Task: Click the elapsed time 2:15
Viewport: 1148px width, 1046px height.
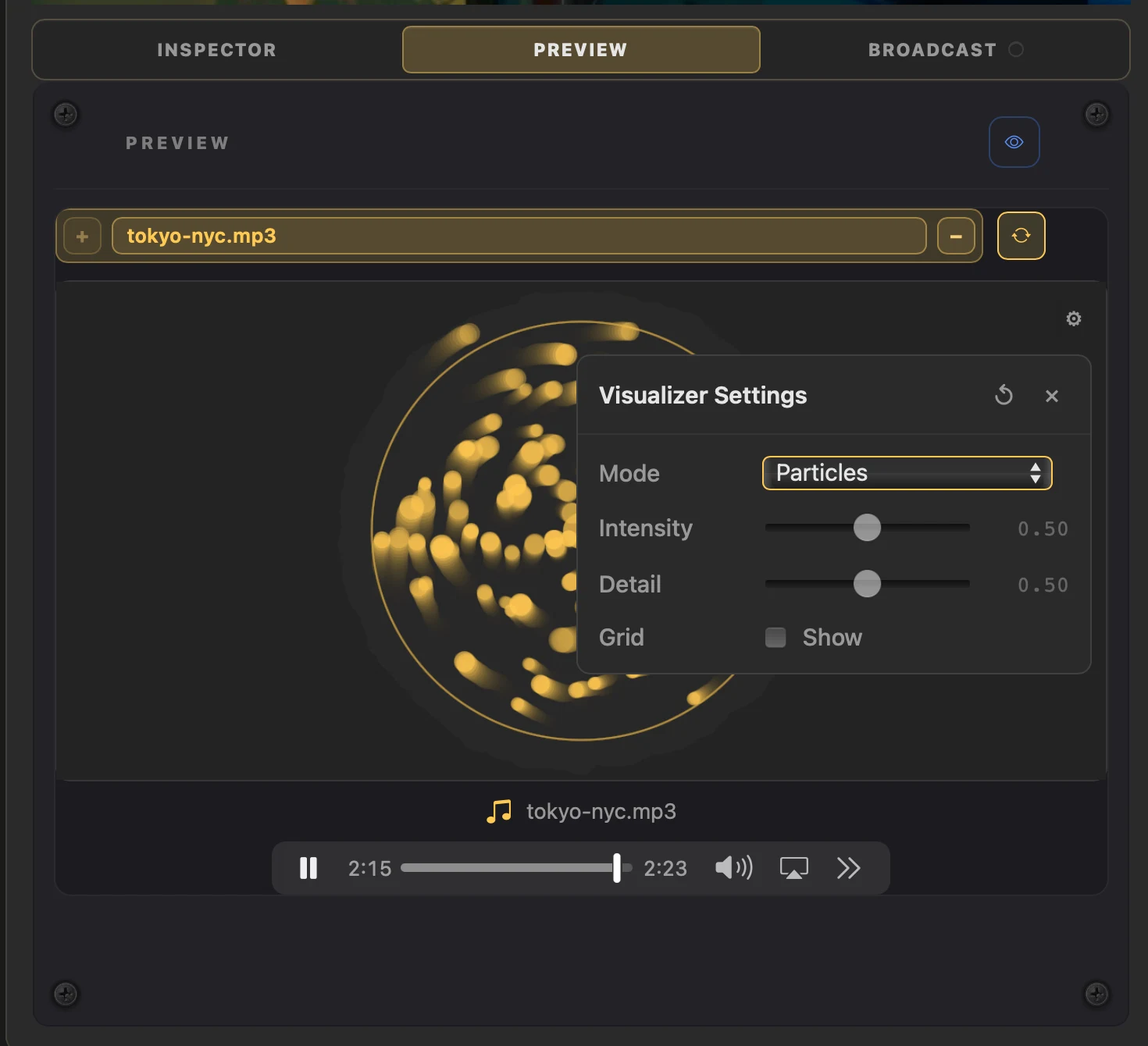Action: (x=369, y=869)
